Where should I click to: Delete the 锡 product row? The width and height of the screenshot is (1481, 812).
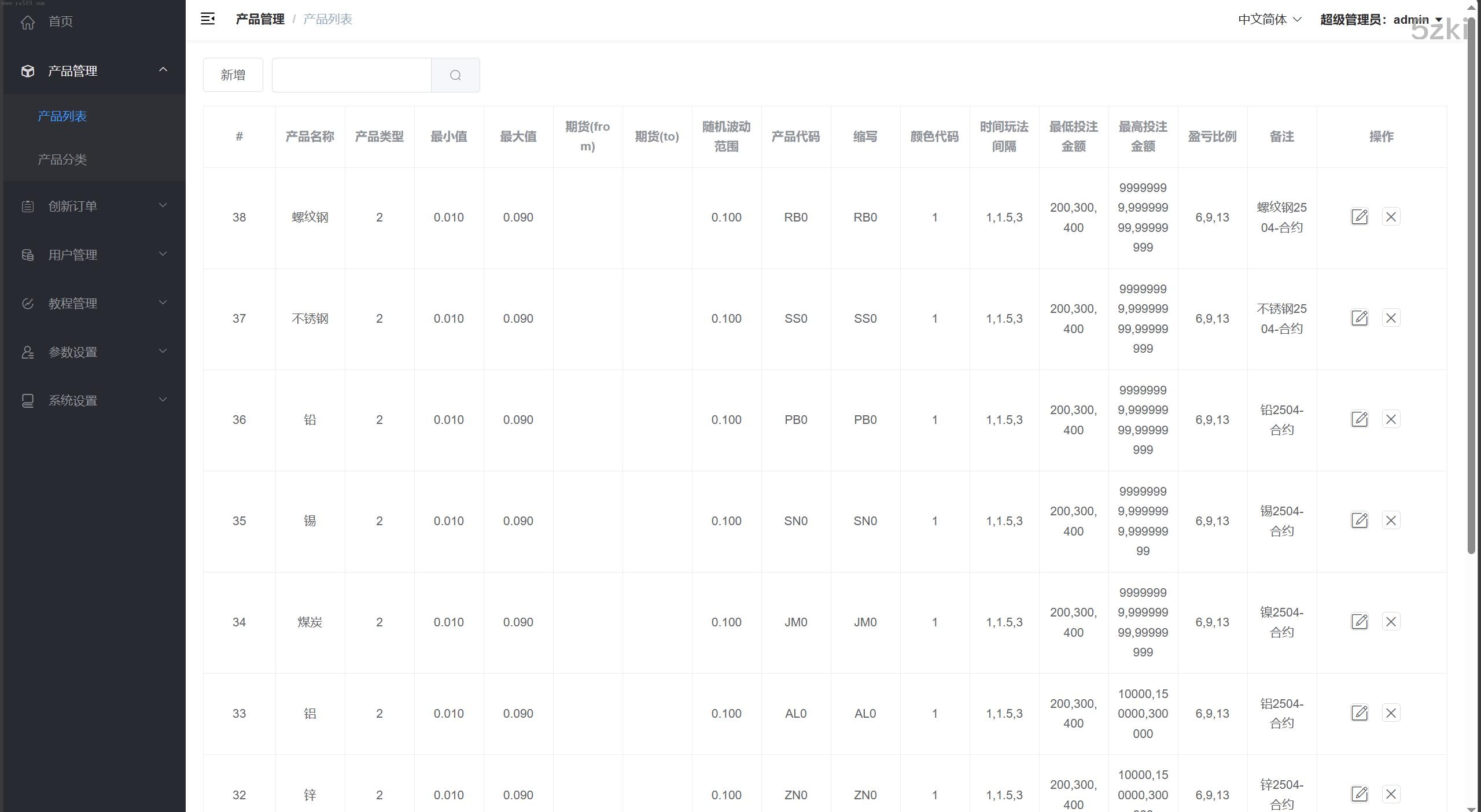coord(1391,521)
